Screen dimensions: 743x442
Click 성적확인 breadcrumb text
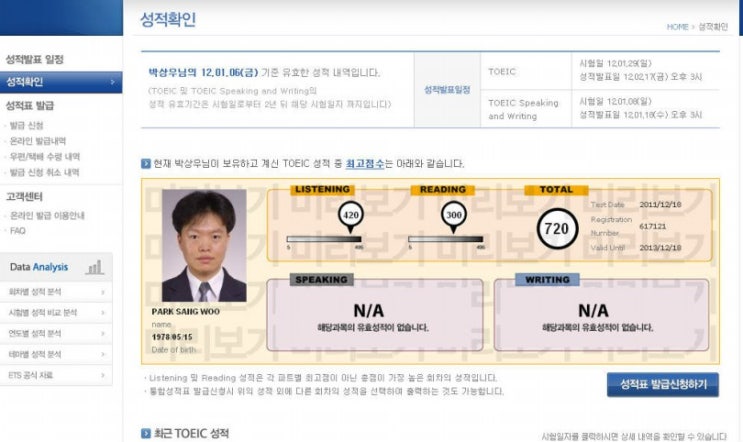[713, 27]
